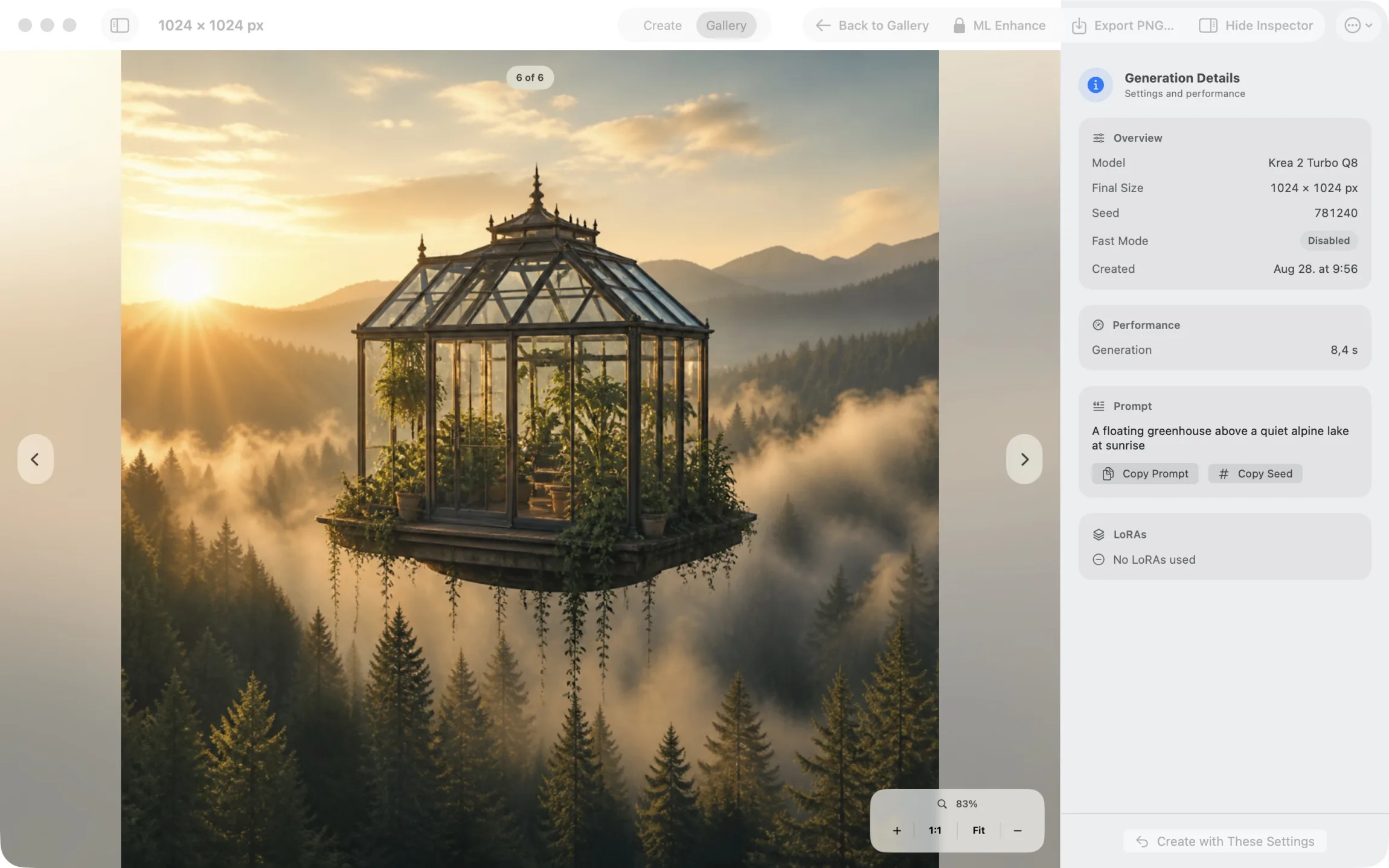This screenshot has width=1389, height=868.
Task: Switch to the Create tab
Action: (x=662, y=25)
